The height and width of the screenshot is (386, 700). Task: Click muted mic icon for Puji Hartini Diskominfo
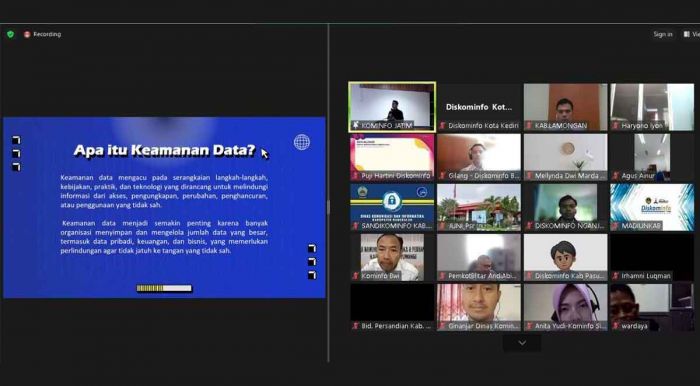356,176
